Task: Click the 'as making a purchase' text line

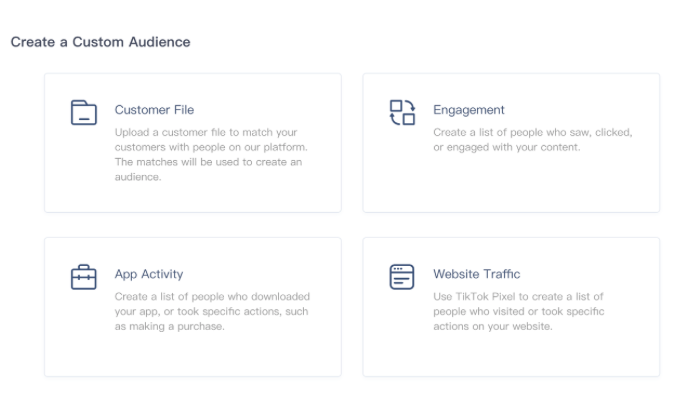Action: (168, 326)
